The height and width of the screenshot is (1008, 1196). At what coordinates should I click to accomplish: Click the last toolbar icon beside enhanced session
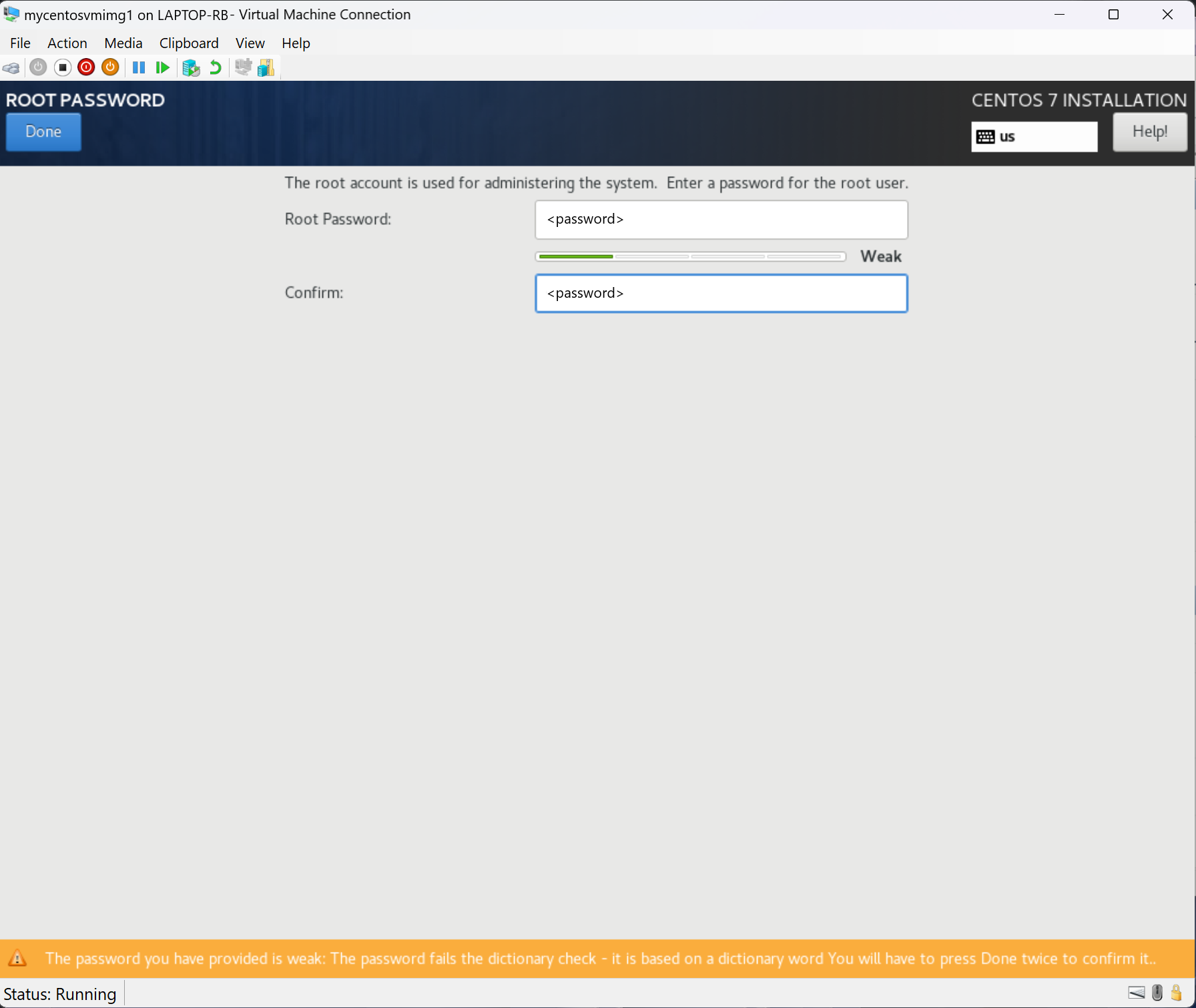pos(266,67)
